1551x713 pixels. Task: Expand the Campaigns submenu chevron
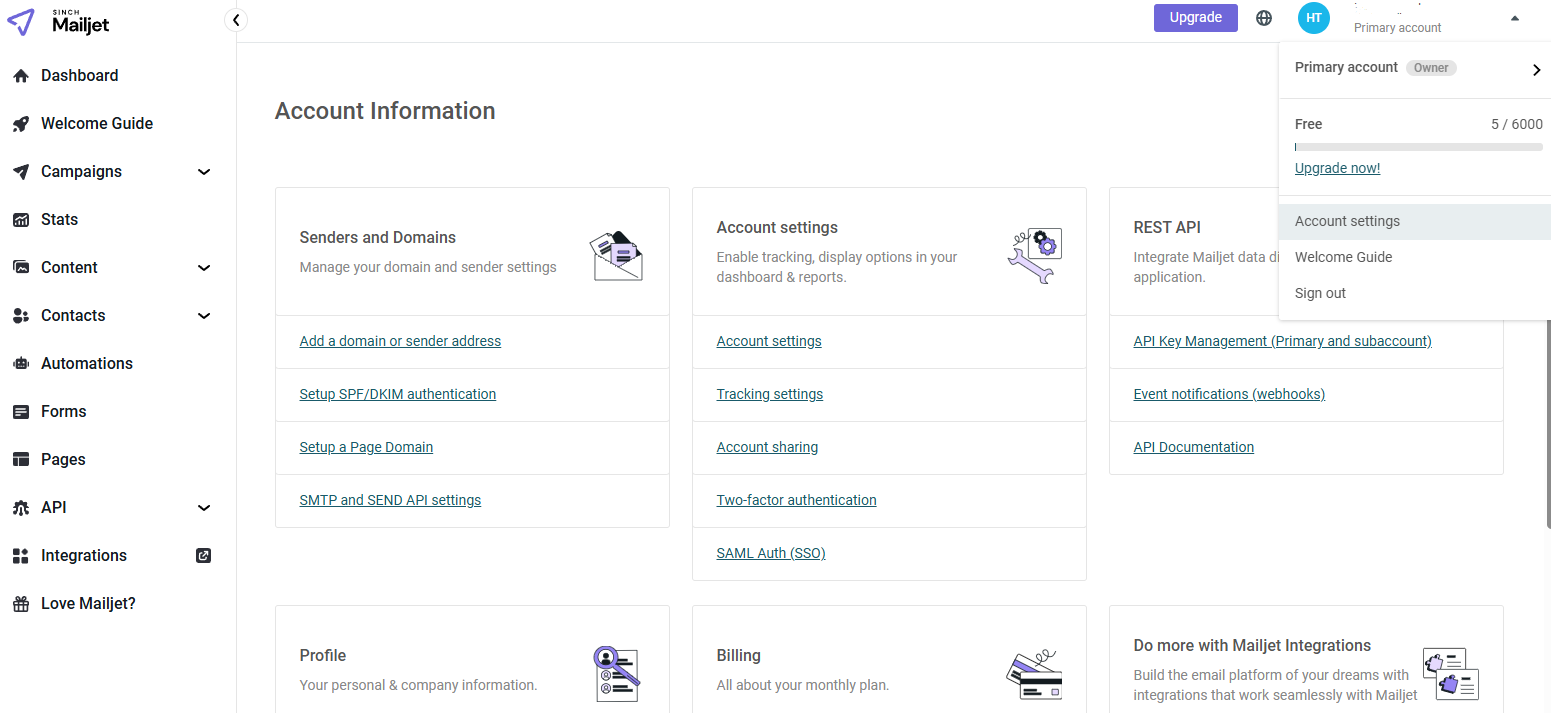[x=204, y=172]
